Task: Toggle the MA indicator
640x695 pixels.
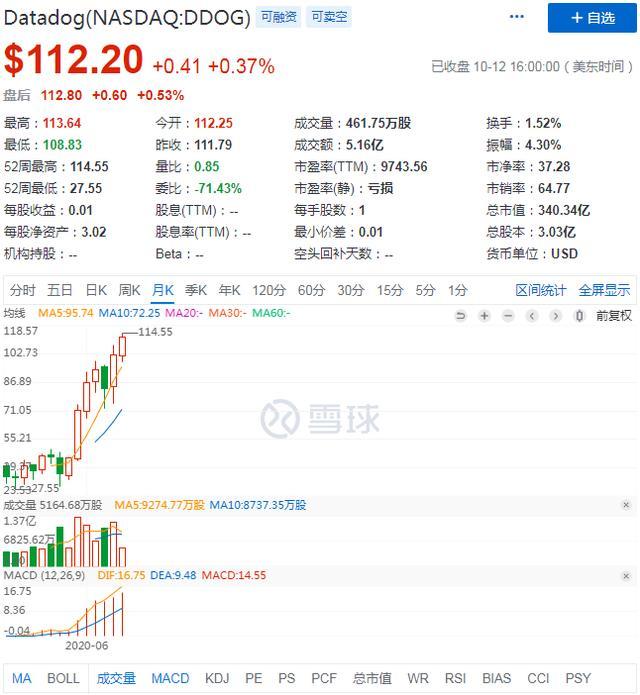Action: click(x=22, y=678)
